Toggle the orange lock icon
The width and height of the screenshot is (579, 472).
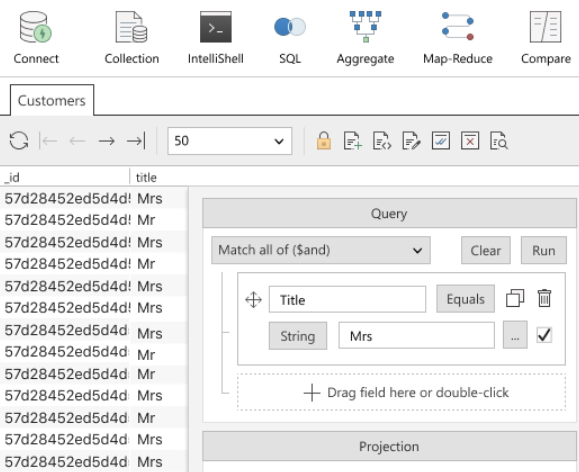click(x=324, y=141)
